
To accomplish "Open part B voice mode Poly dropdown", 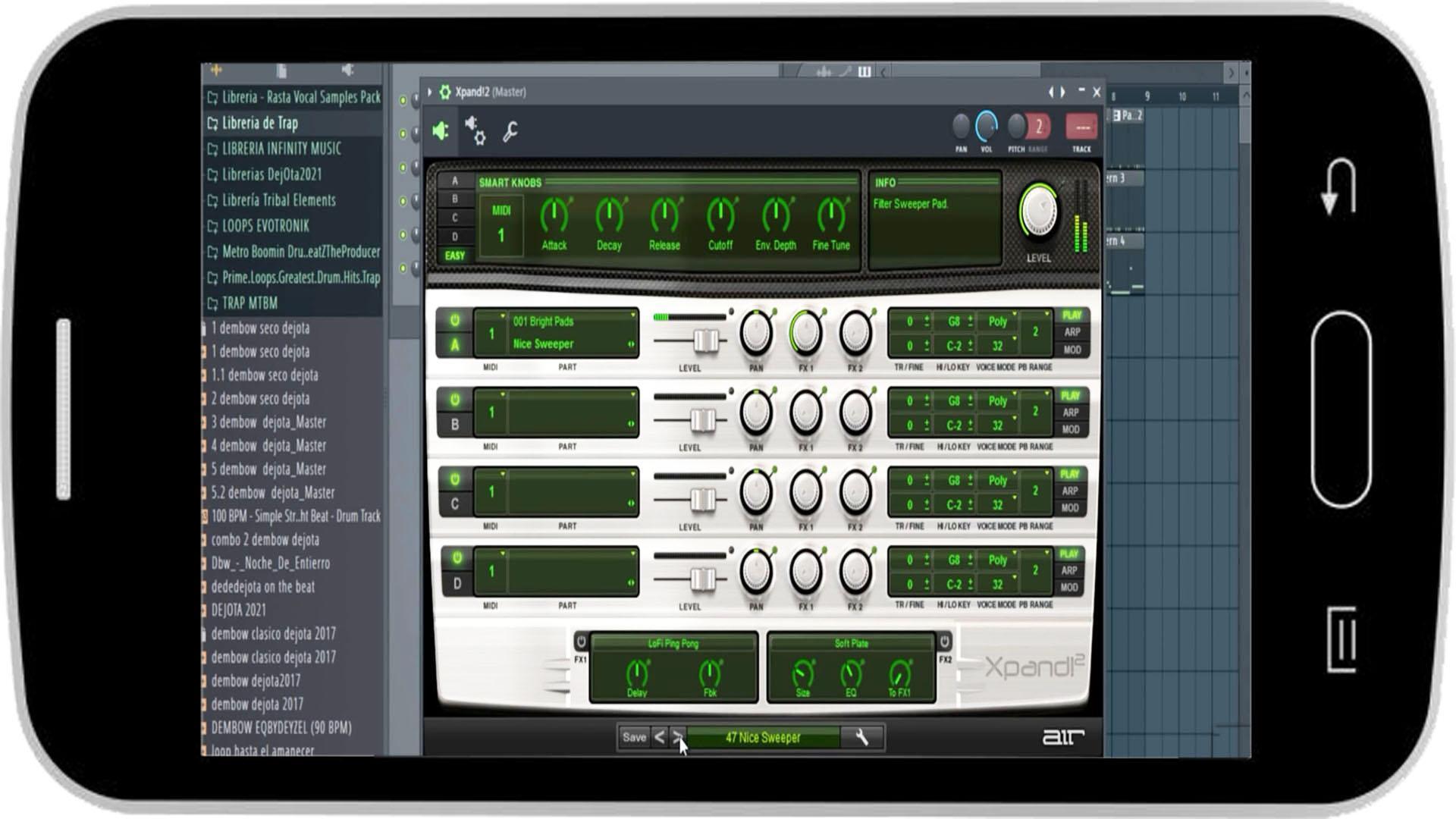I will coord(998,400).
